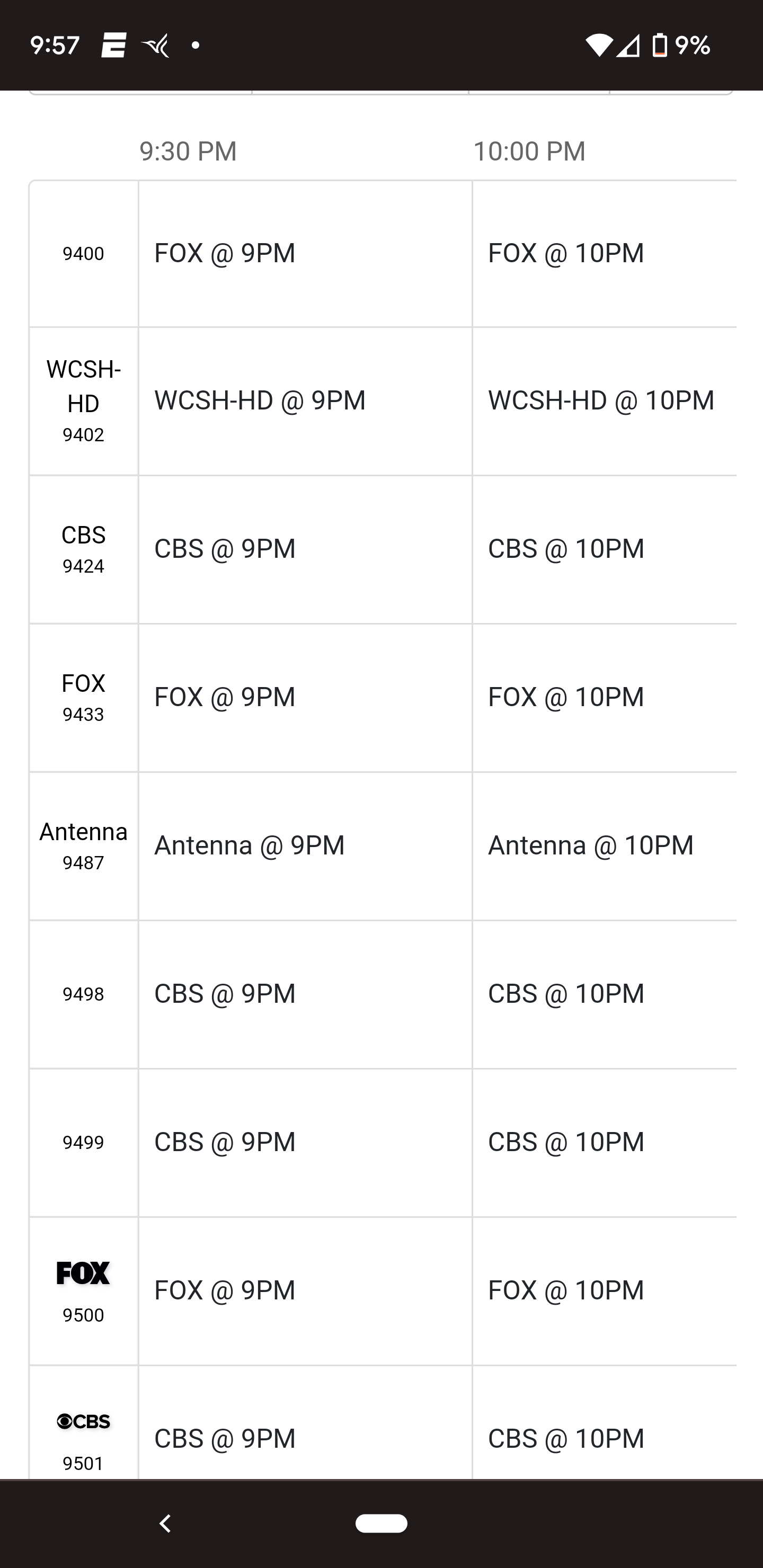This screenshot has height=1568, width=763.
Task: Choose channel 9400 in the guide
Action: tap(83, 253)
